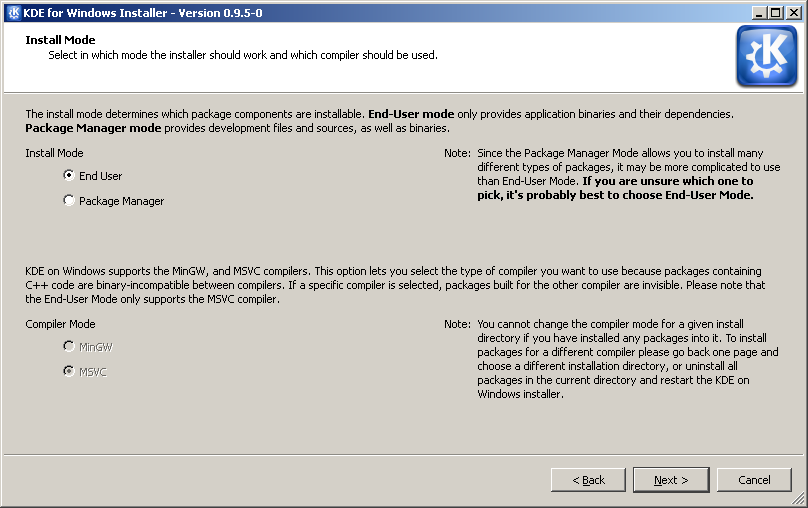Click the header subtitle about installer mode
The image size is (808, 508).
tap(243, 55)
